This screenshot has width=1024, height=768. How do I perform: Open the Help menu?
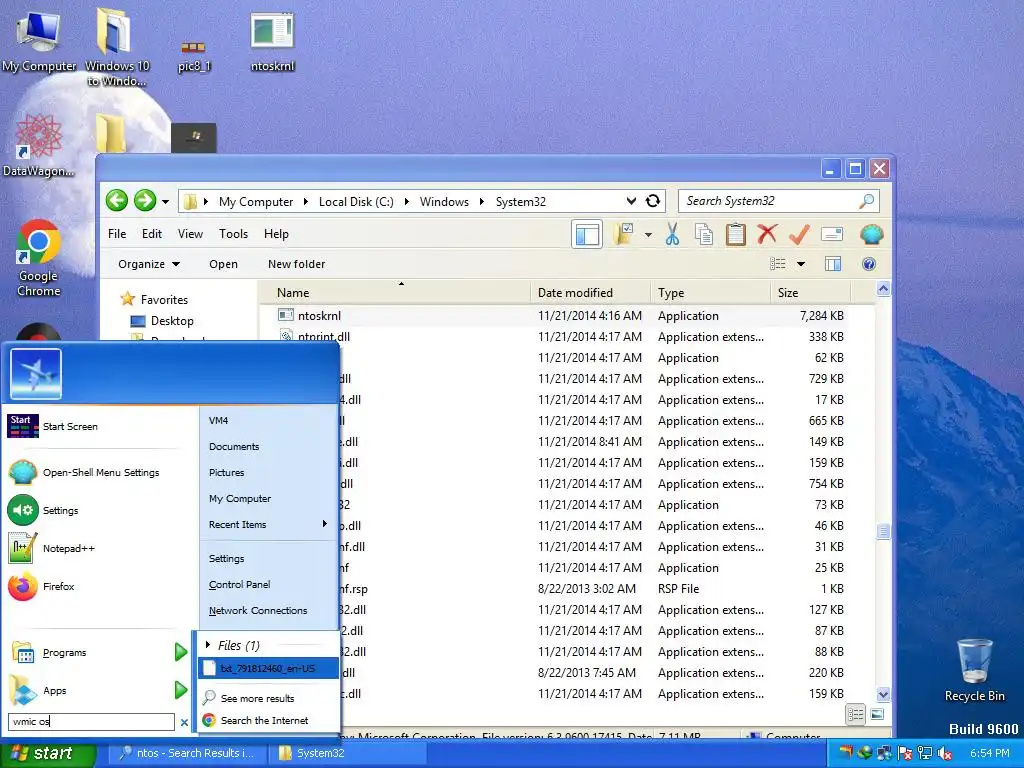tap(276, 234)
